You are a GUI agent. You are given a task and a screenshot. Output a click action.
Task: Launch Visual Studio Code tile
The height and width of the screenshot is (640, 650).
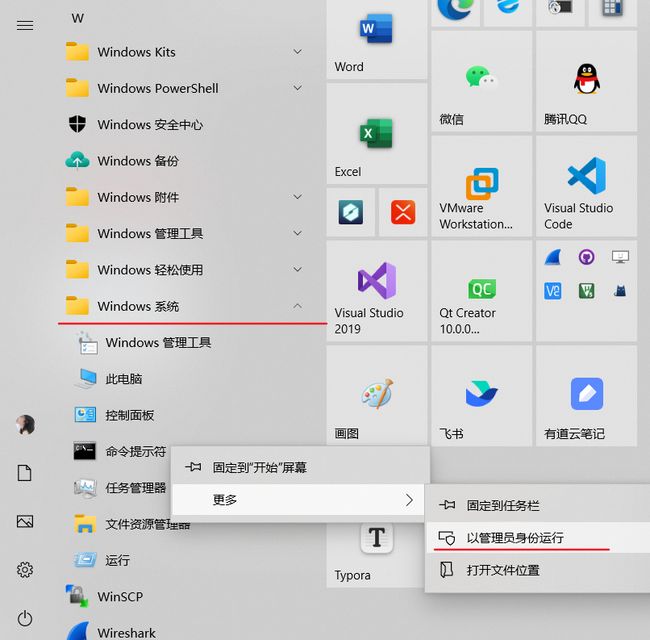[x=586, y=186]
